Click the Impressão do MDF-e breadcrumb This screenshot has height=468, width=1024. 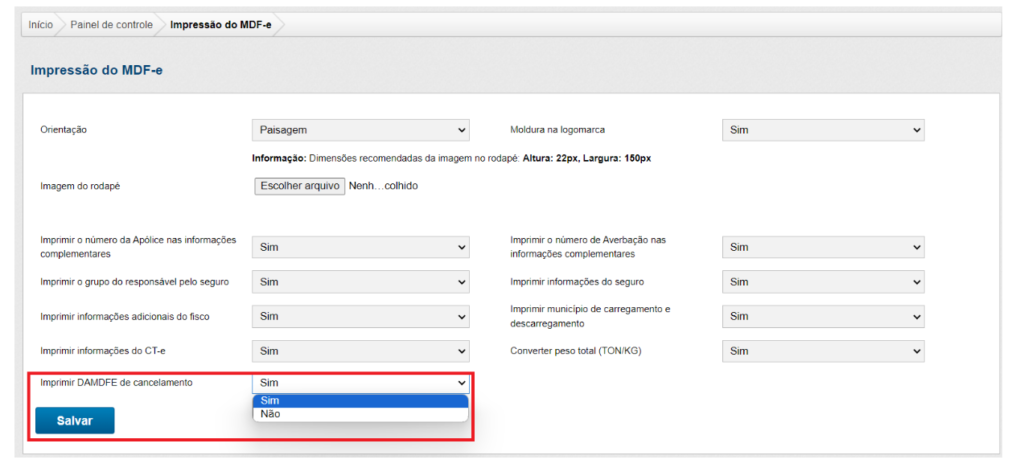pos(221,24)
